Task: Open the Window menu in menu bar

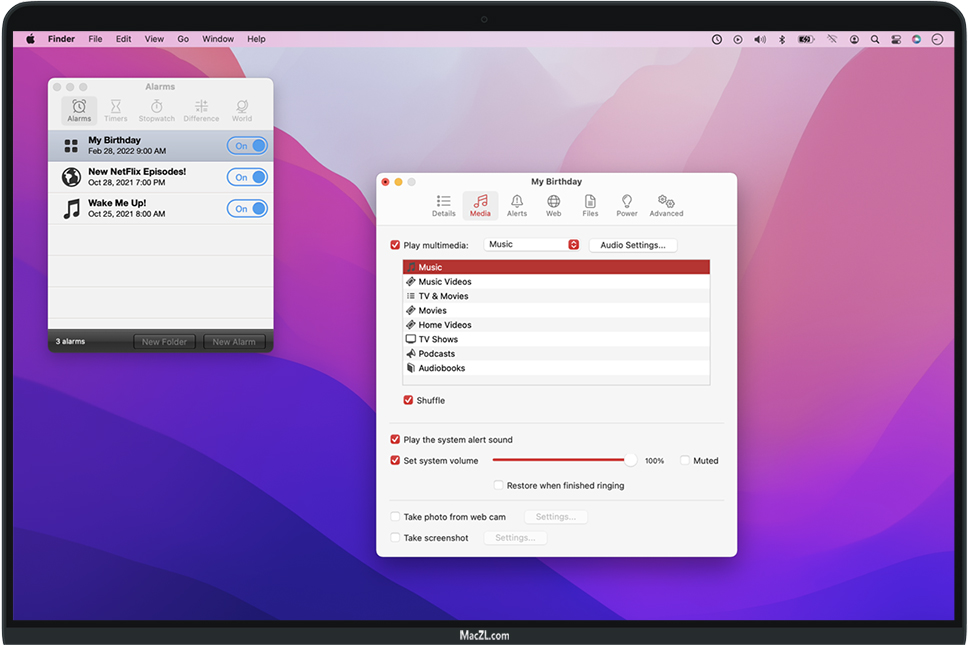Action: [x=218, y=39]
